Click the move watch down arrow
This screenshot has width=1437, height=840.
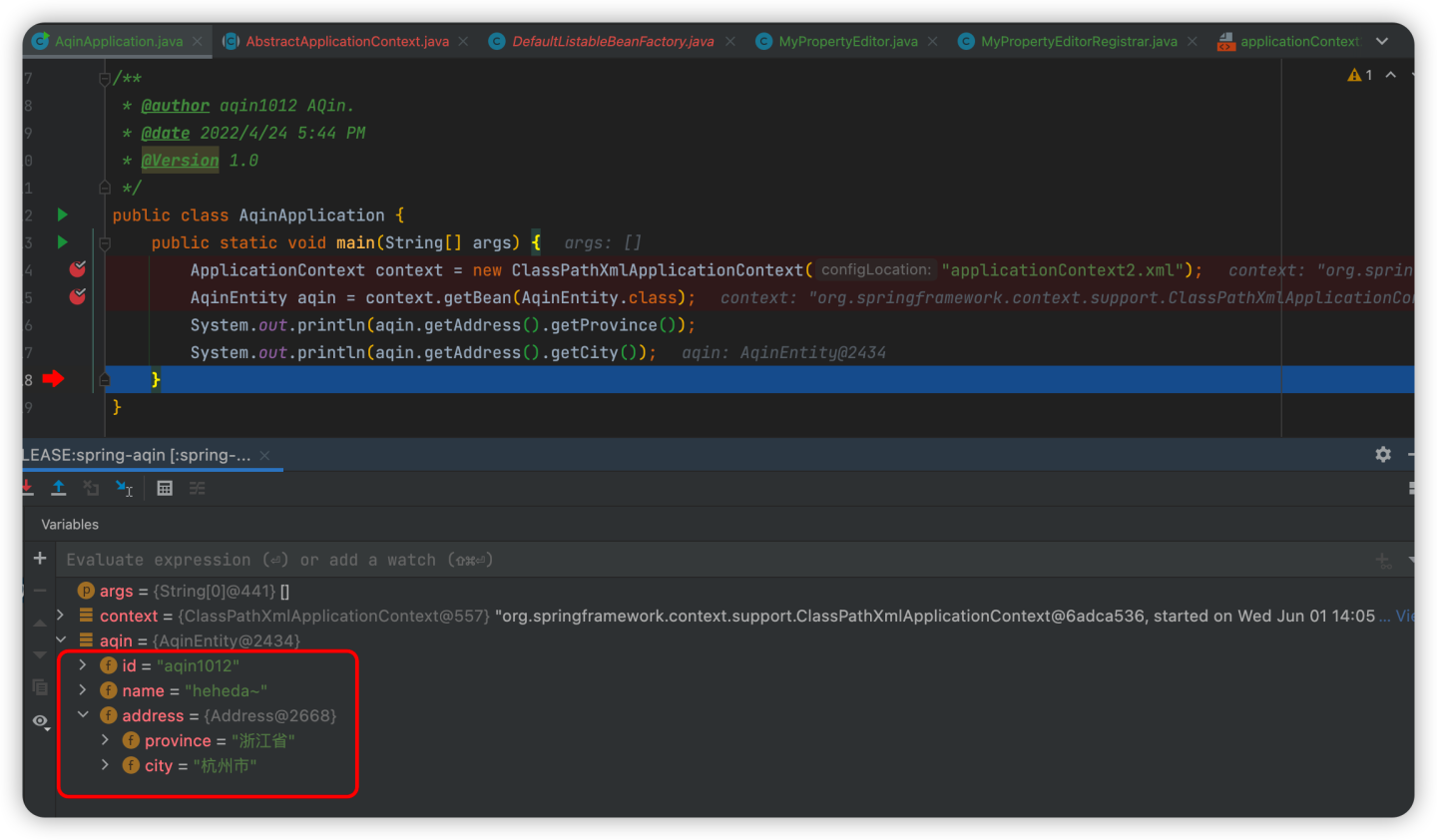(x=40, y=654)
